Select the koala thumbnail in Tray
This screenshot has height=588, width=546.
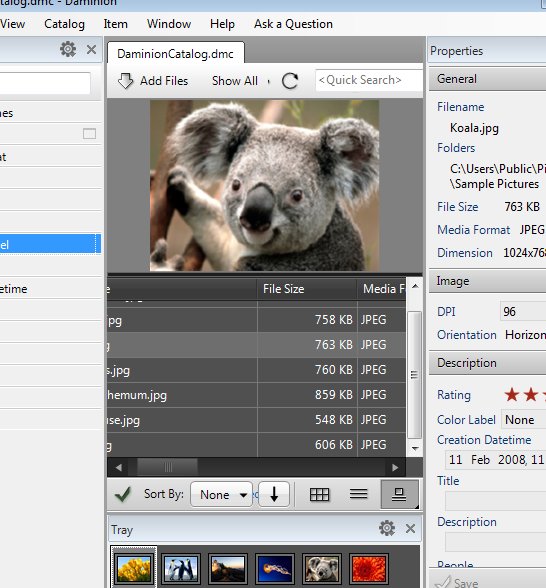coord(322,568)
